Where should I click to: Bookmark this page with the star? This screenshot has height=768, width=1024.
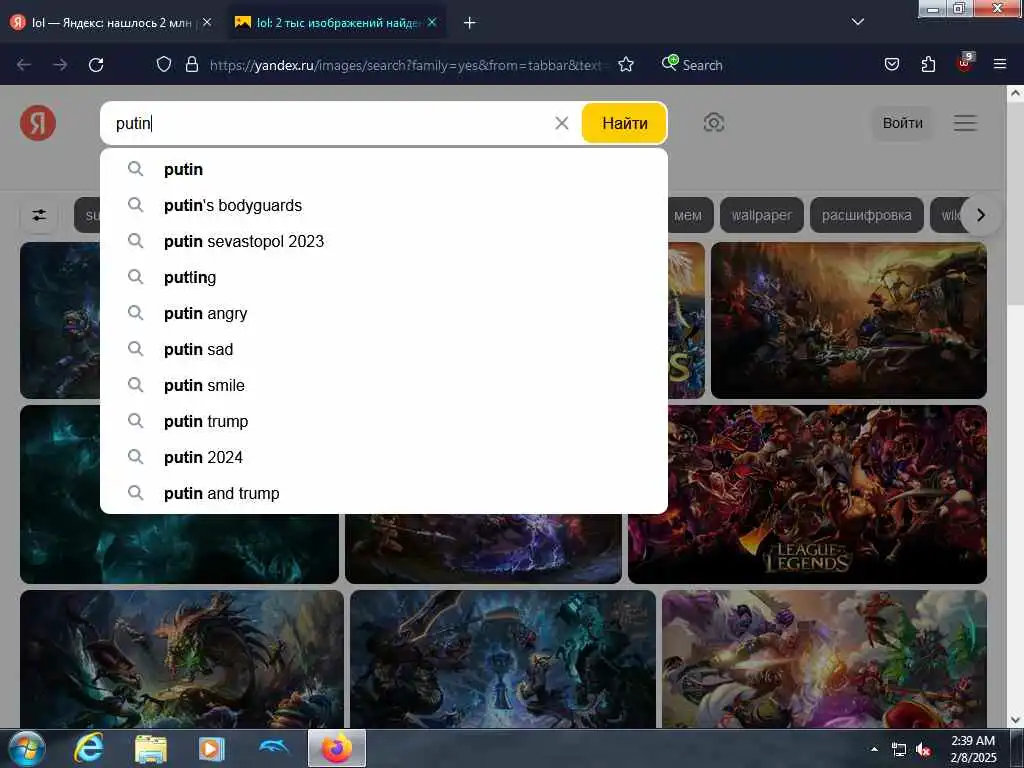click(x=626, y=64)
